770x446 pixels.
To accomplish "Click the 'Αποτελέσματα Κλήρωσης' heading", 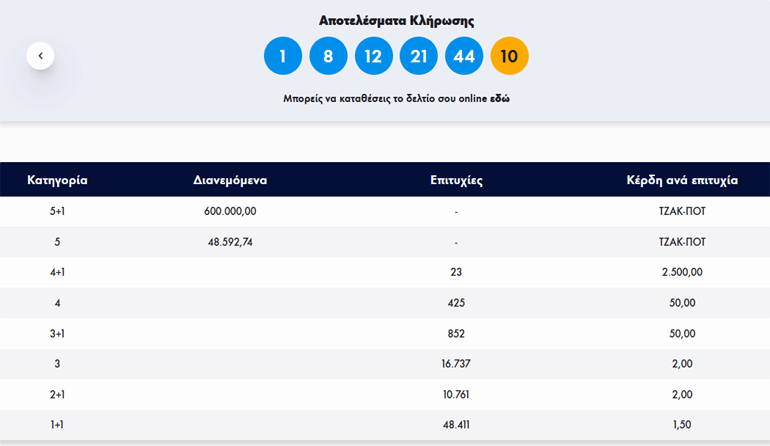I will [396, 20].
